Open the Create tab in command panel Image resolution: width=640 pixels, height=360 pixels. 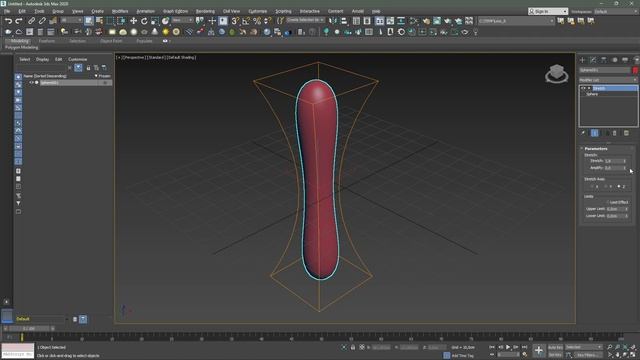click(x=582, y=60)
